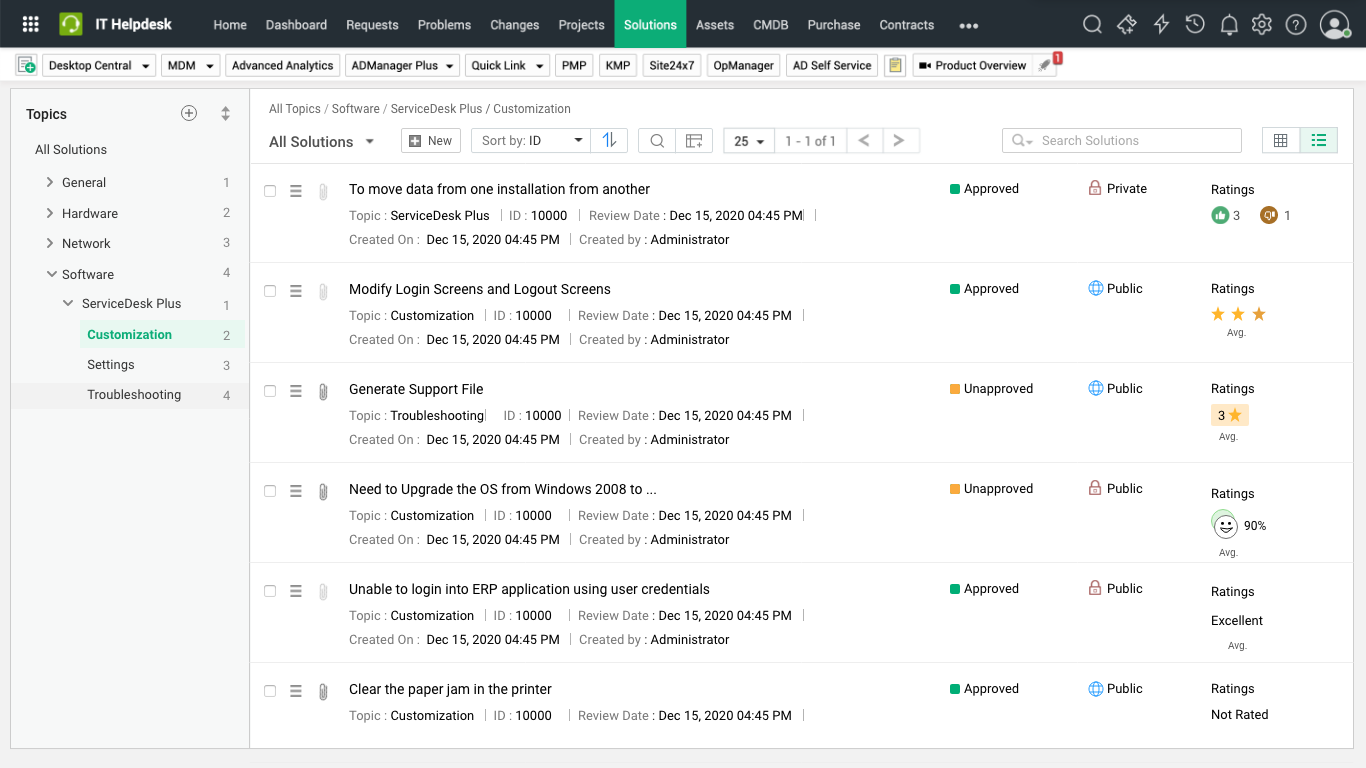Screen dimensions: 1366x768
Task: Open the Quick Link dropdown
Action: [507, 65]
